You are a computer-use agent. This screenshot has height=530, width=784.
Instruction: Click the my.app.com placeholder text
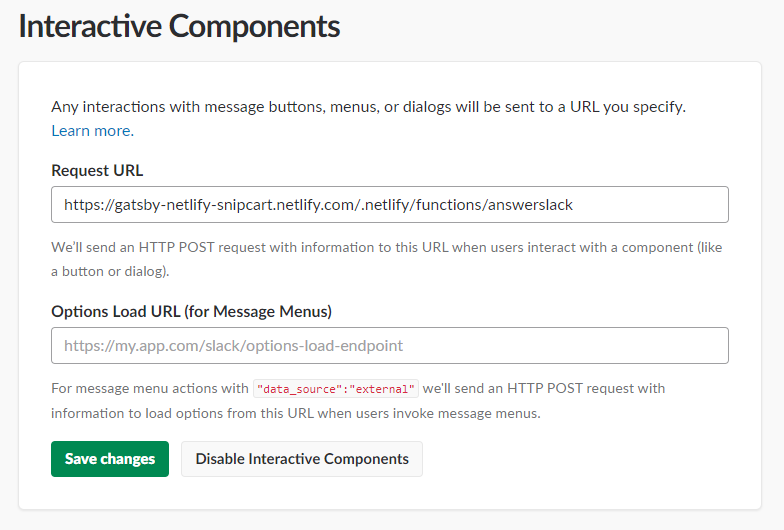pyautogui.click(x=234, y=346)
